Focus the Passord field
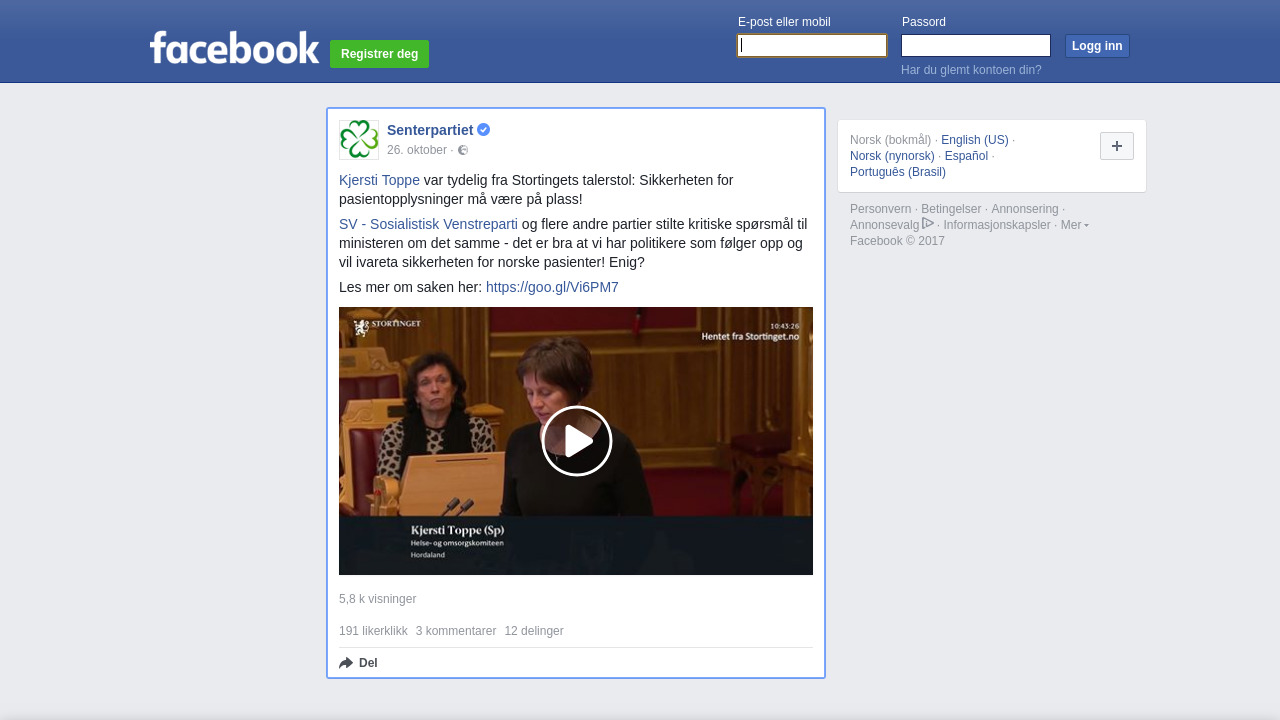The height and width of the screenshot is (720, 1280). click(976, 45)
